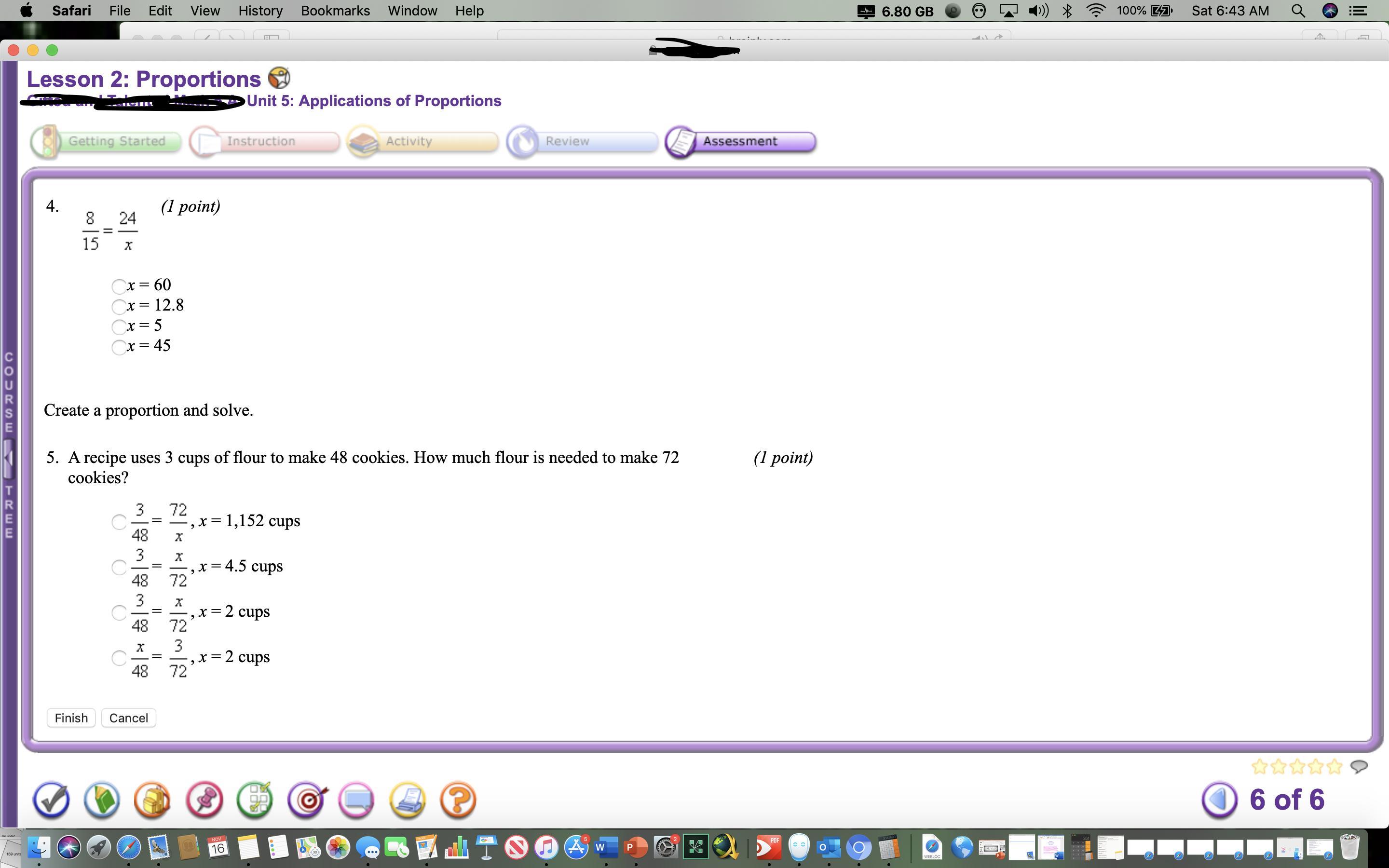The image size is (1389, 868).
Task: Open the green checklist grid icon
Action: [x=255, y=800]
